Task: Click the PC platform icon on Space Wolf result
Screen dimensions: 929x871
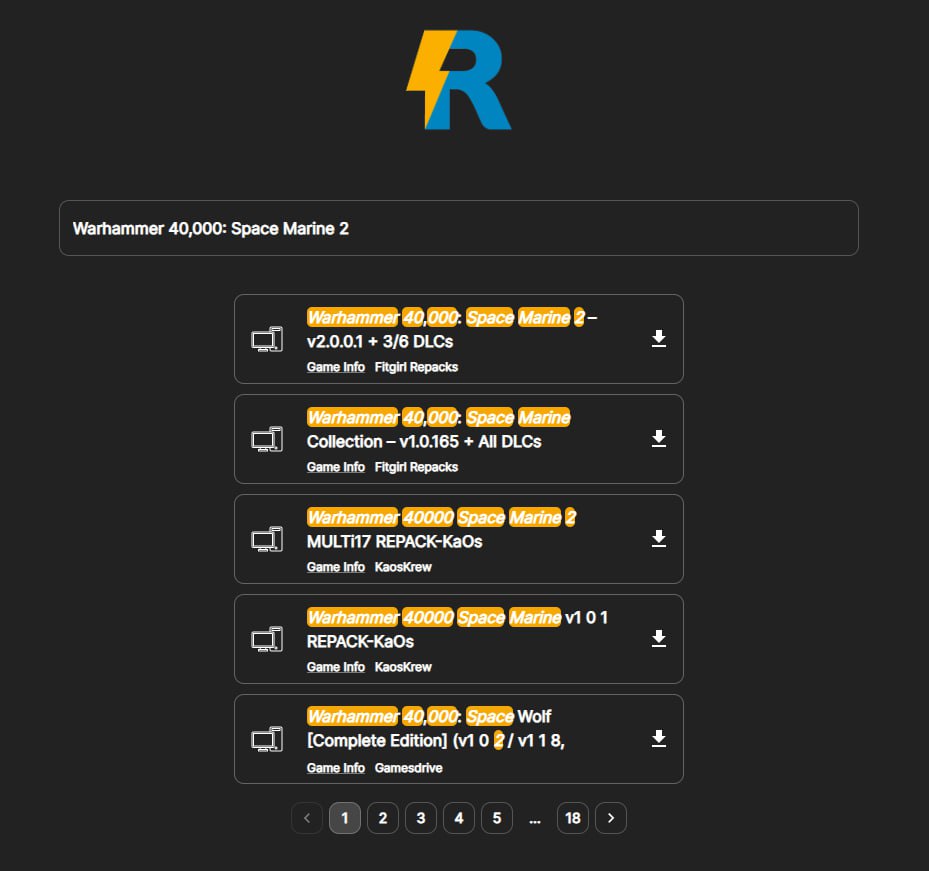Action: 266,739
